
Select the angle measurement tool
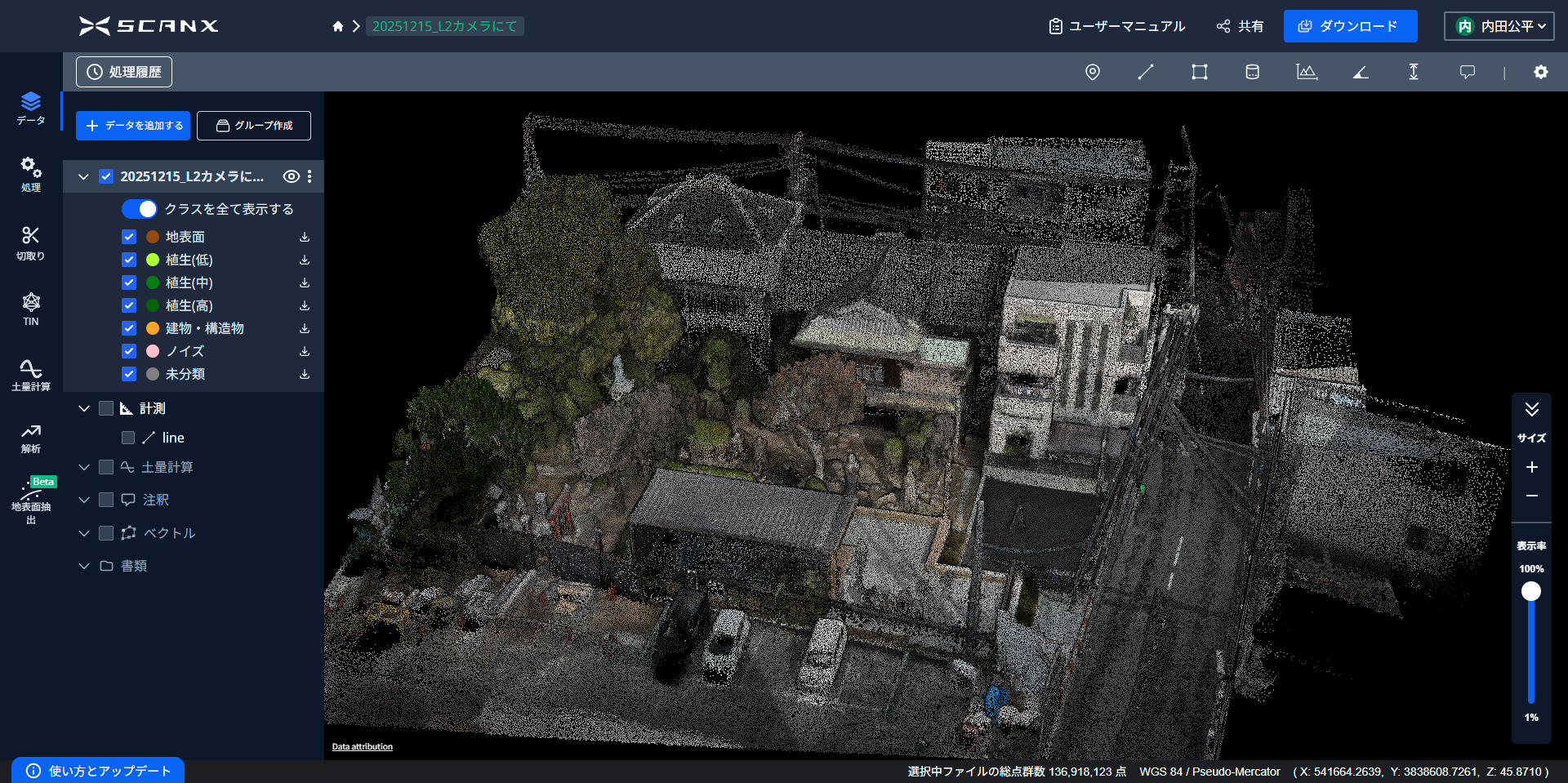(1360, 72)
